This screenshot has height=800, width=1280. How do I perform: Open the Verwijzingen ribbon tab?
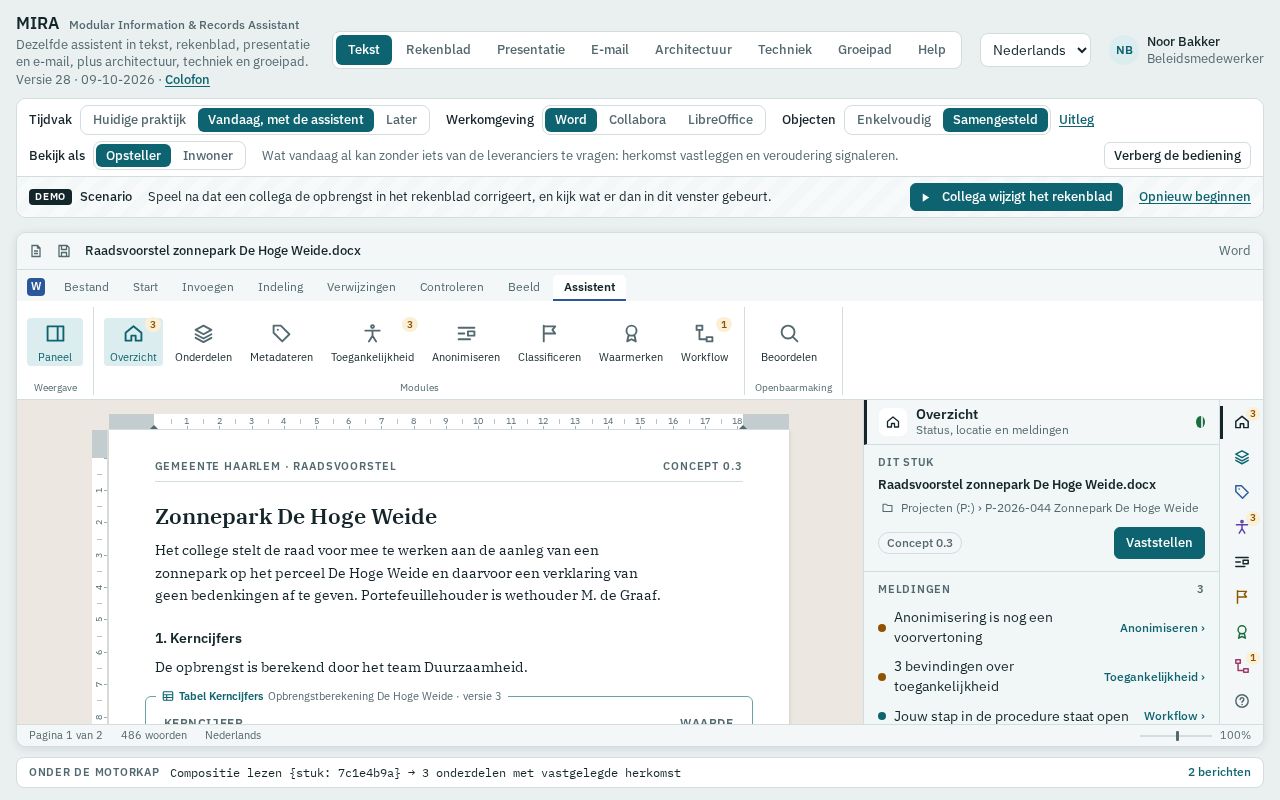point(361,287)
